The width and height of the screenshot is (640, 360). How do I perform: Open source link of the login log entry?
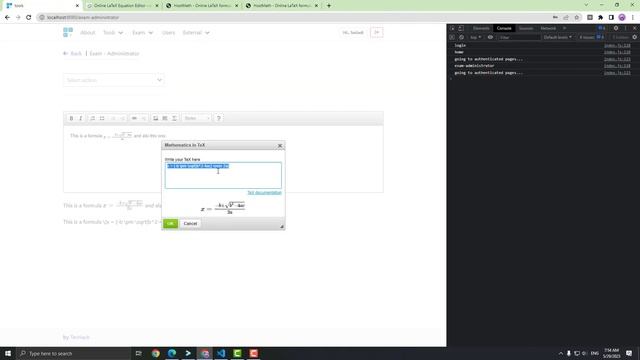point(617,45)
